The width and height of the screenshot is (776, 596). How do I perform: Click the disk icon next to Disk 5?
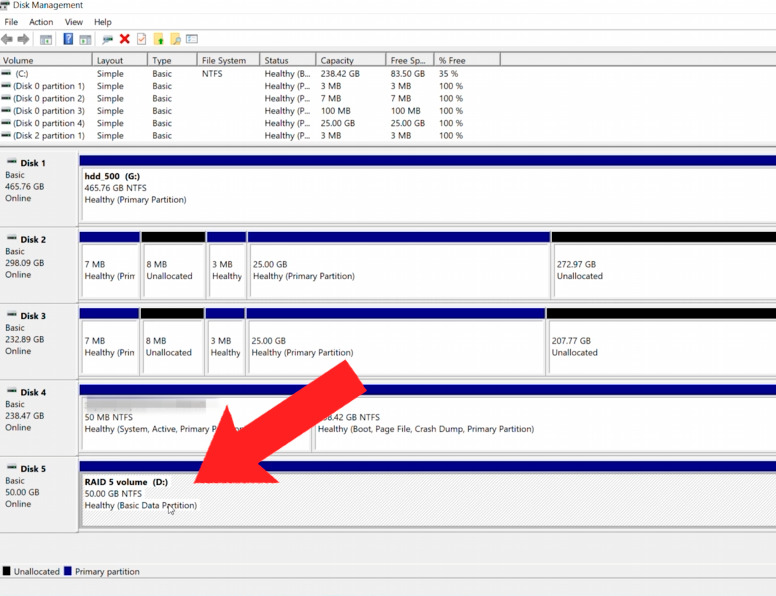coord(11,467)
